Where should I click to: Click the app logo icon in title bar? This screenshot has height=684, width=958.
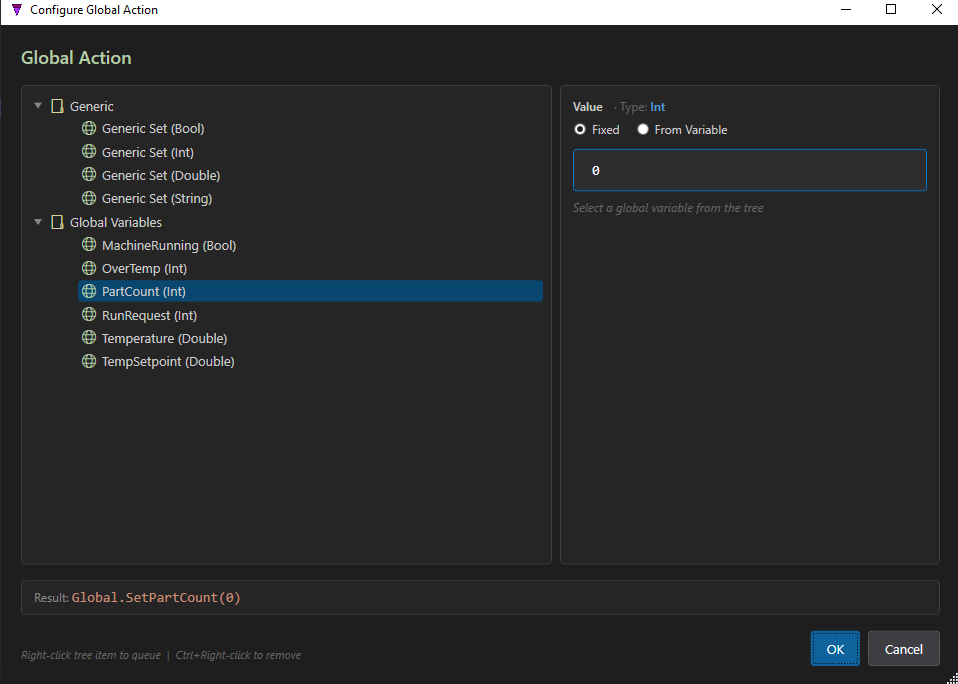(17, 10)
